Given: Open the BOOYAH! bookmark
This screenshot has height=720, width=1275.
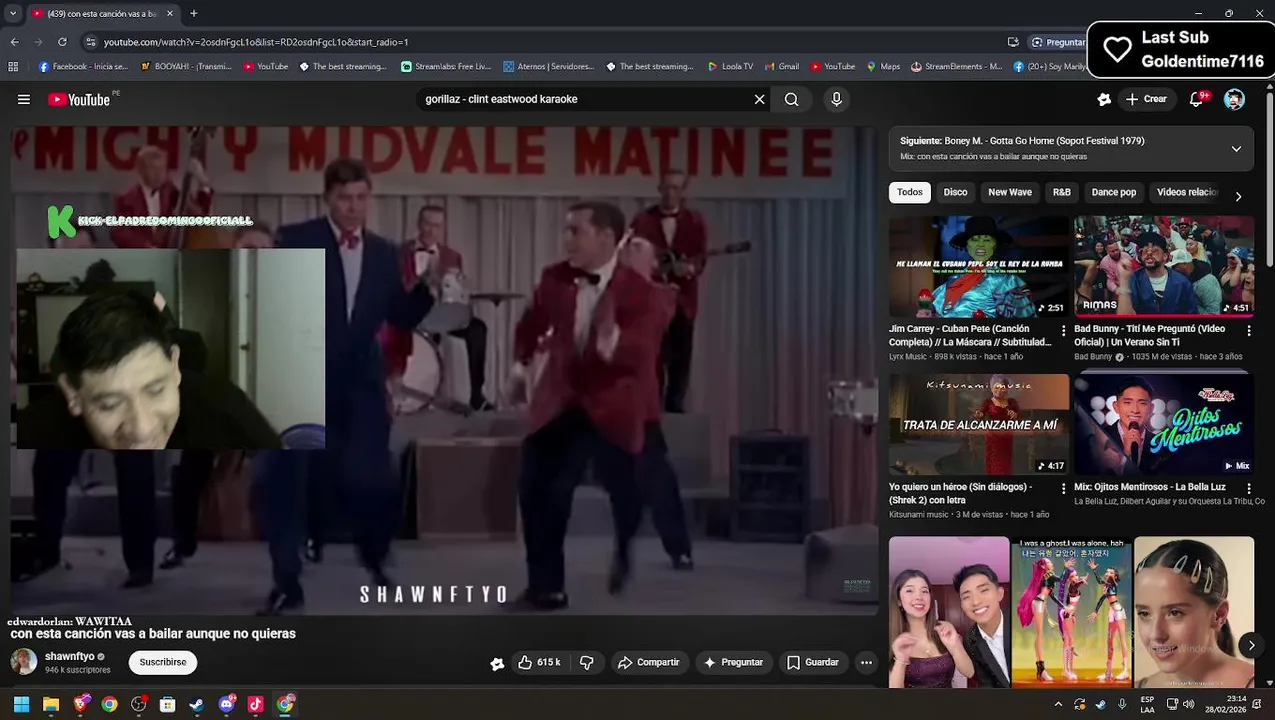Looking at the screenshot, I should 186,67.
